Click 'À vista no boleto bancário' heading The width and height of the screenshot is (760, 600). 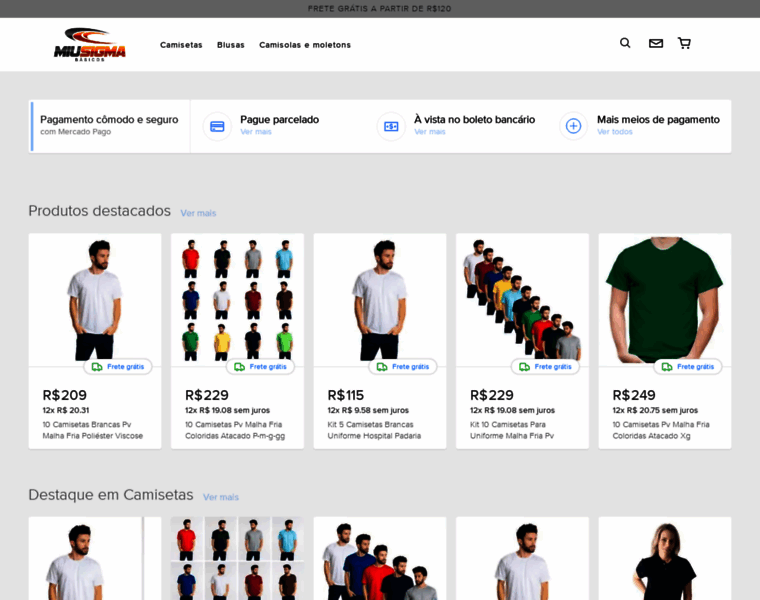tap(475, 120)
